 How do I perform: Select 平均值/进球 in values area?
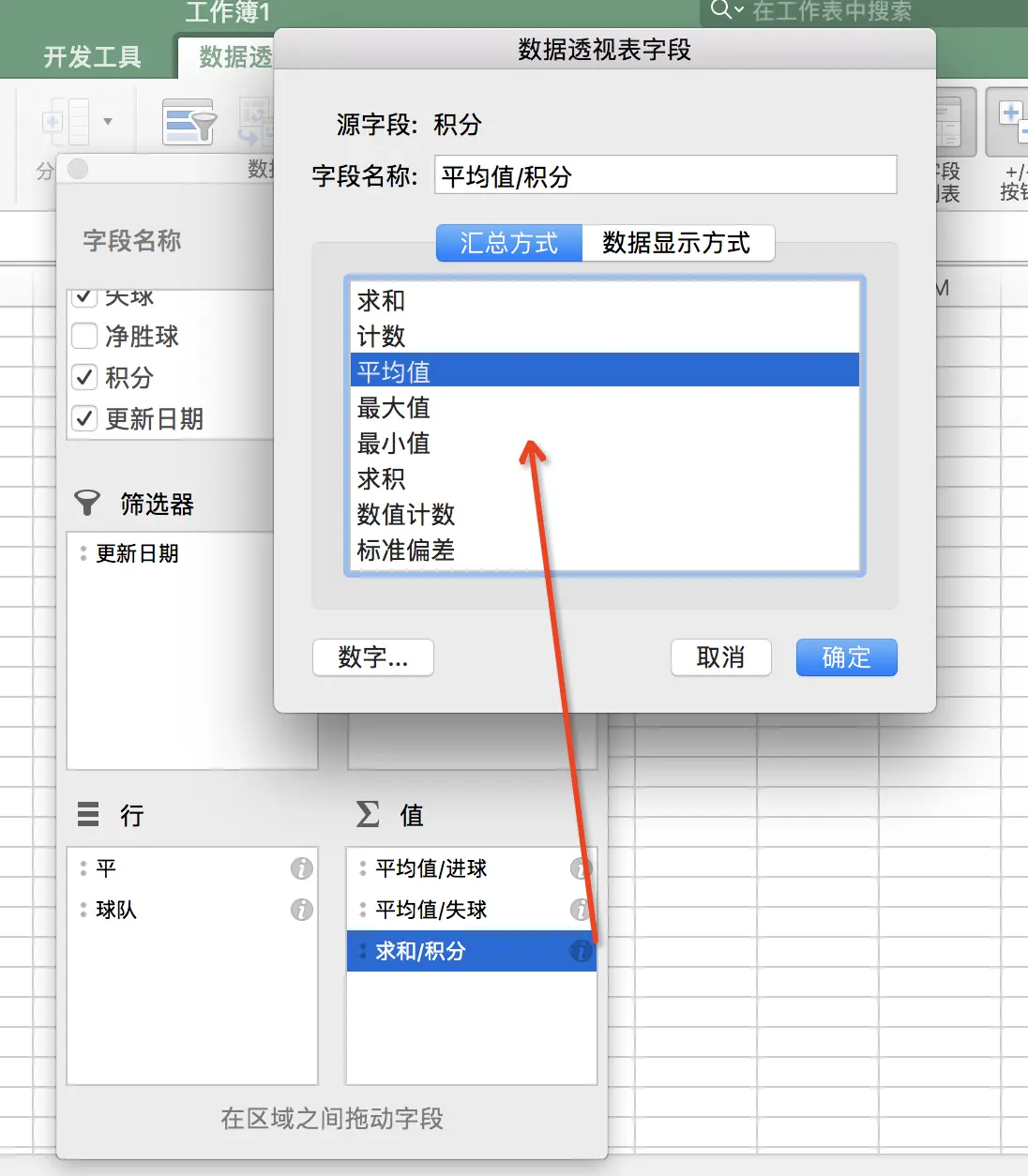click(x=472, y=868)
